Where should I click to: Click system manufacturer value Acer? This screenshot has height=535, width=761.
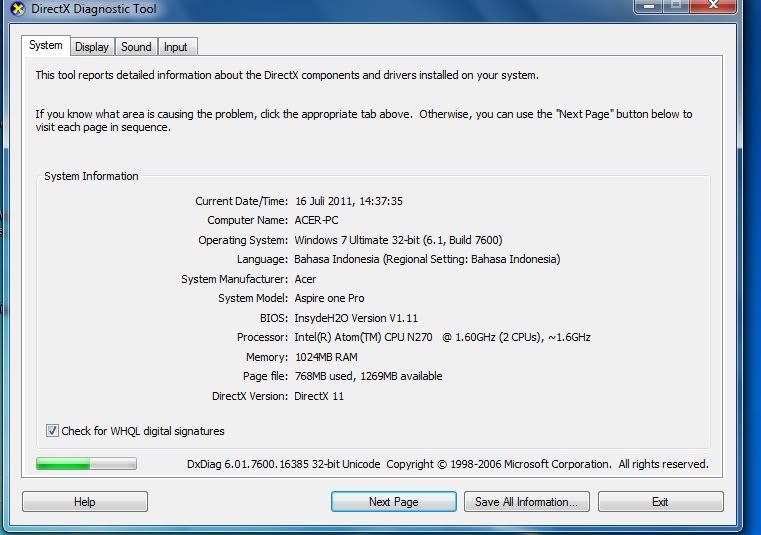pos(305,279)
